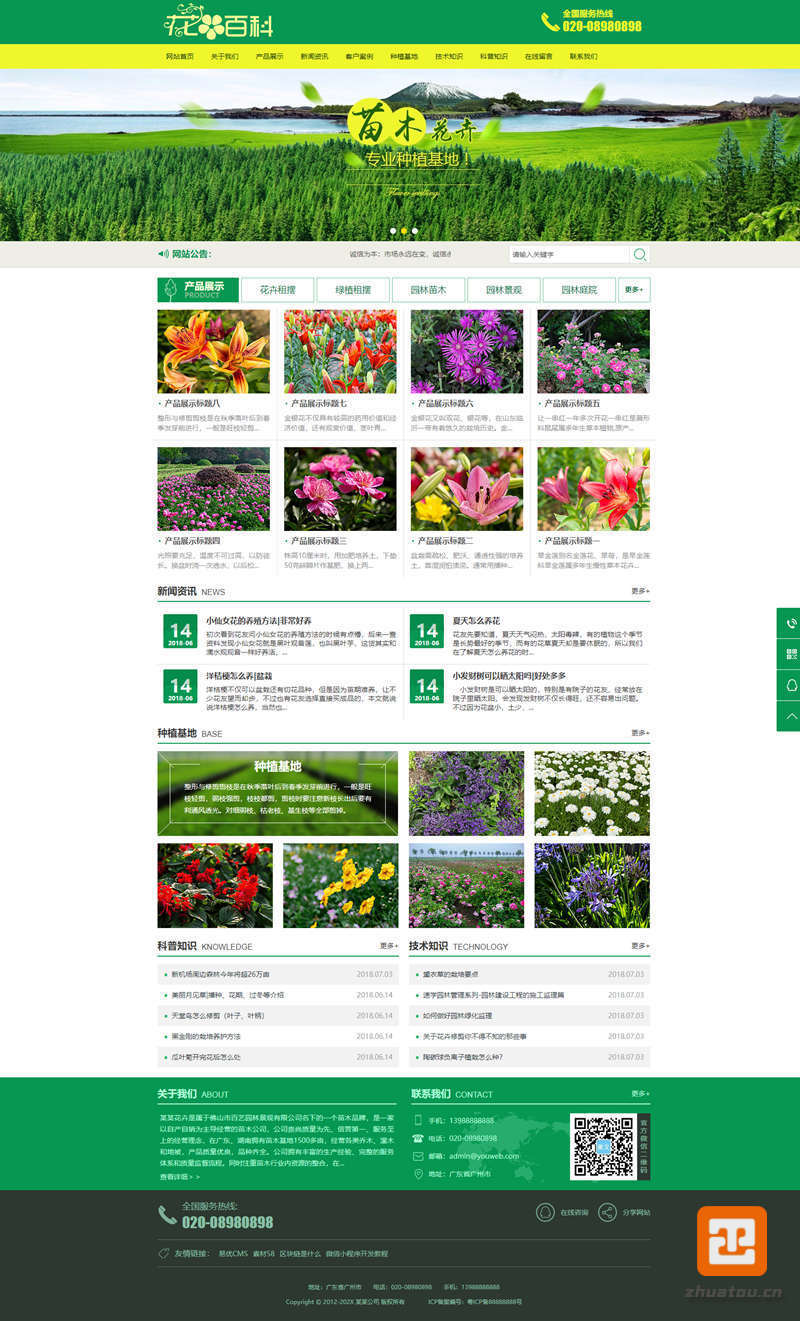Screen dimensions: 800x1321
Task: Click the mobile icon beside 手机
Action: tap(418, 1120)
